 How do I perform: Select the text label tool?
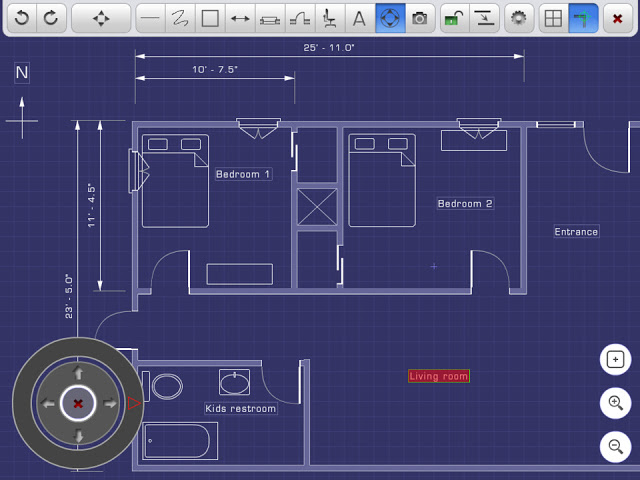(x=360, y=18)
